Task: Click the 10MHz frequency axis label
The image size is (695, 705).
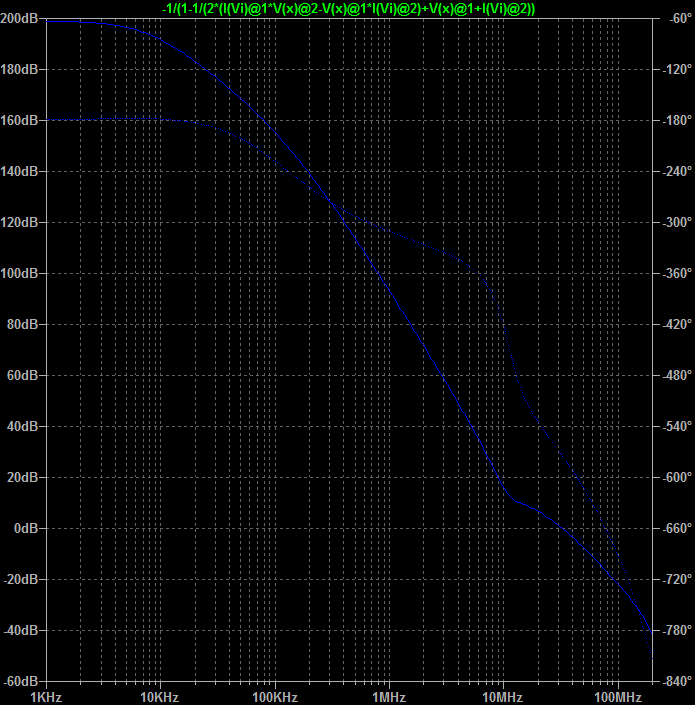Action: (x=503, y=697)
